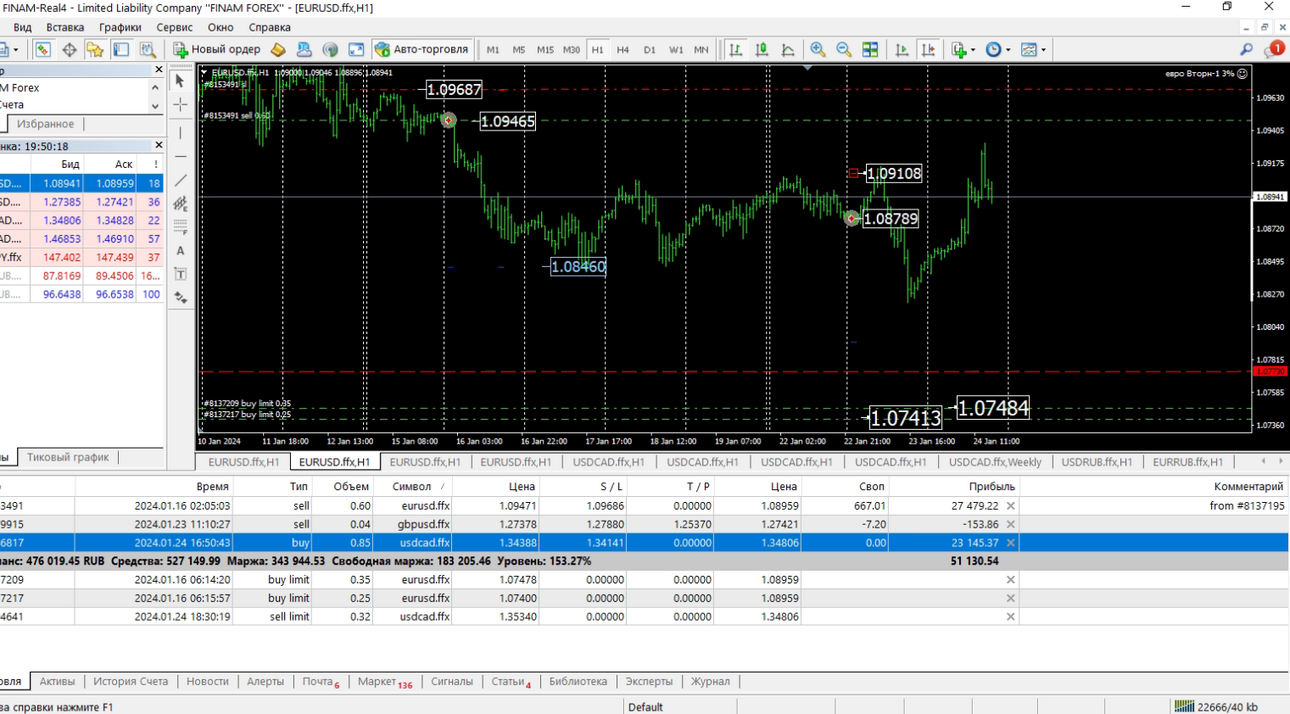Viewport: 1290px width, 714px height.
Task: Select the USDRUB.ffx,H1 chart tab
Action: [1097, 462]
